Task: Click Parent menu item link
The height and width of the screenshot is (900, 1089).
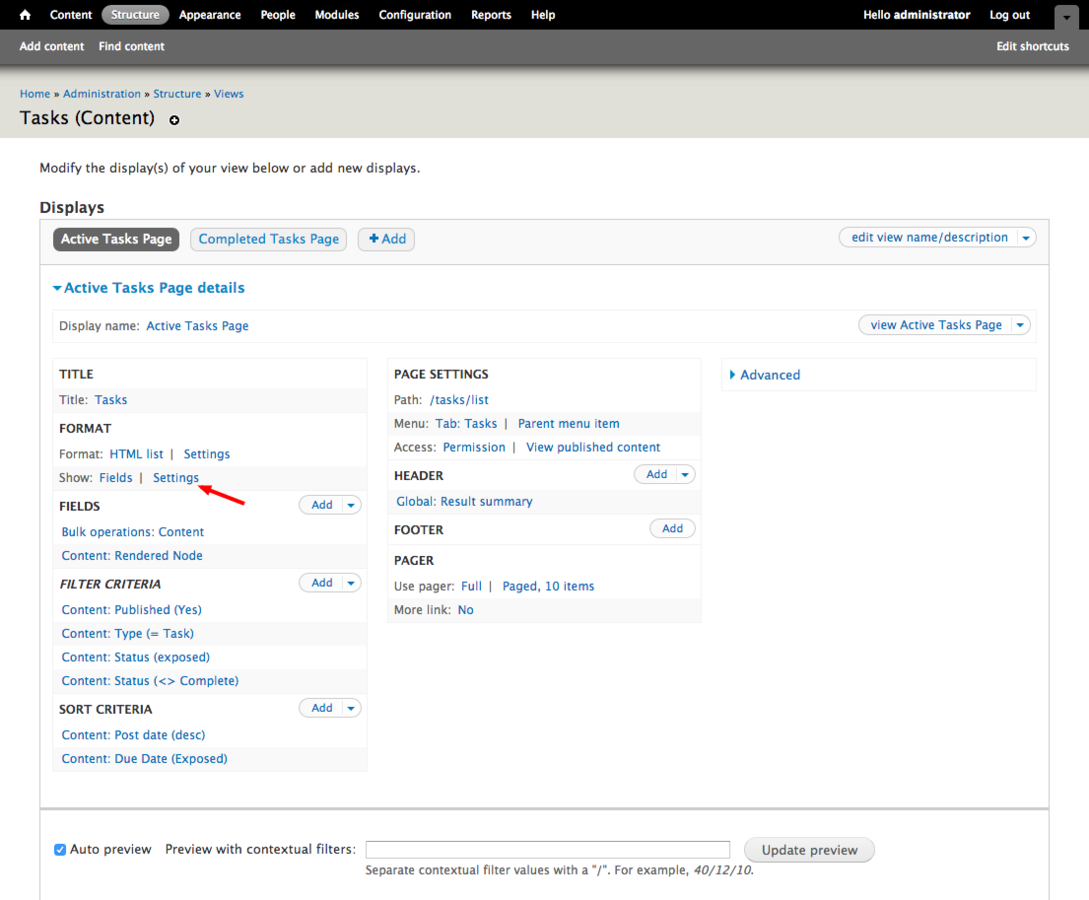Action: [x=569, y=424]
